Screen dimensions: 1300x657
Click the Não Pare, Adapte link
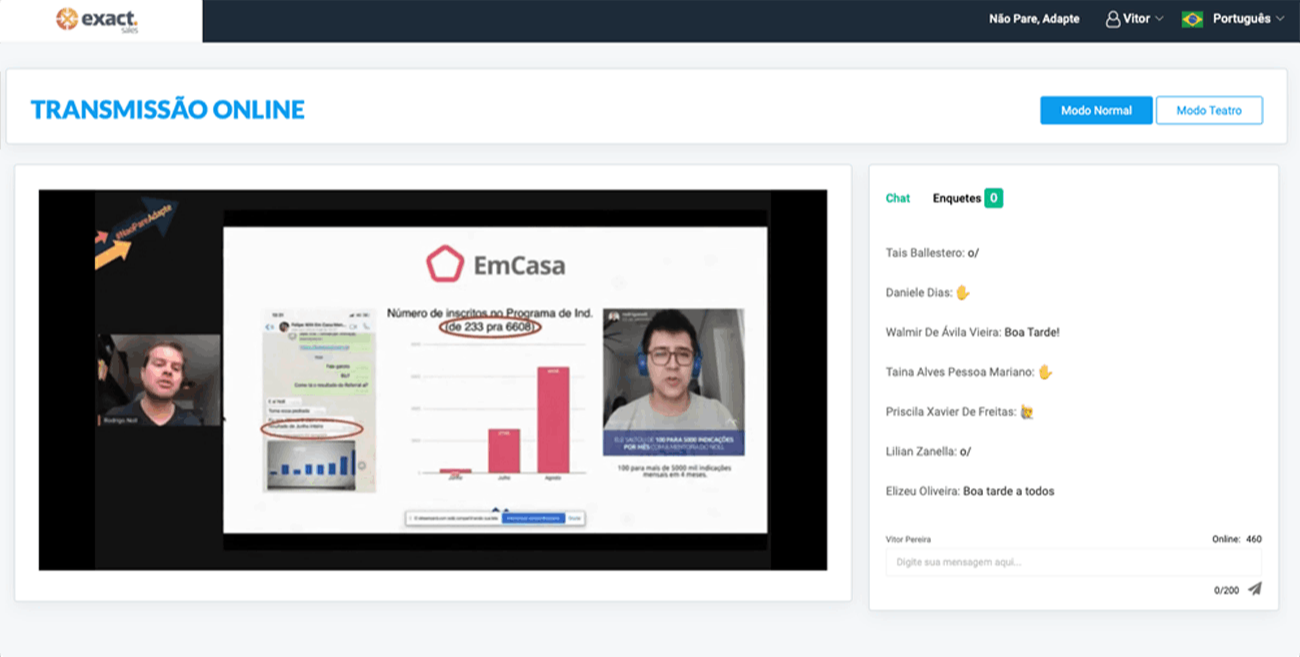pyautogui.click(x=1034, y=19)
